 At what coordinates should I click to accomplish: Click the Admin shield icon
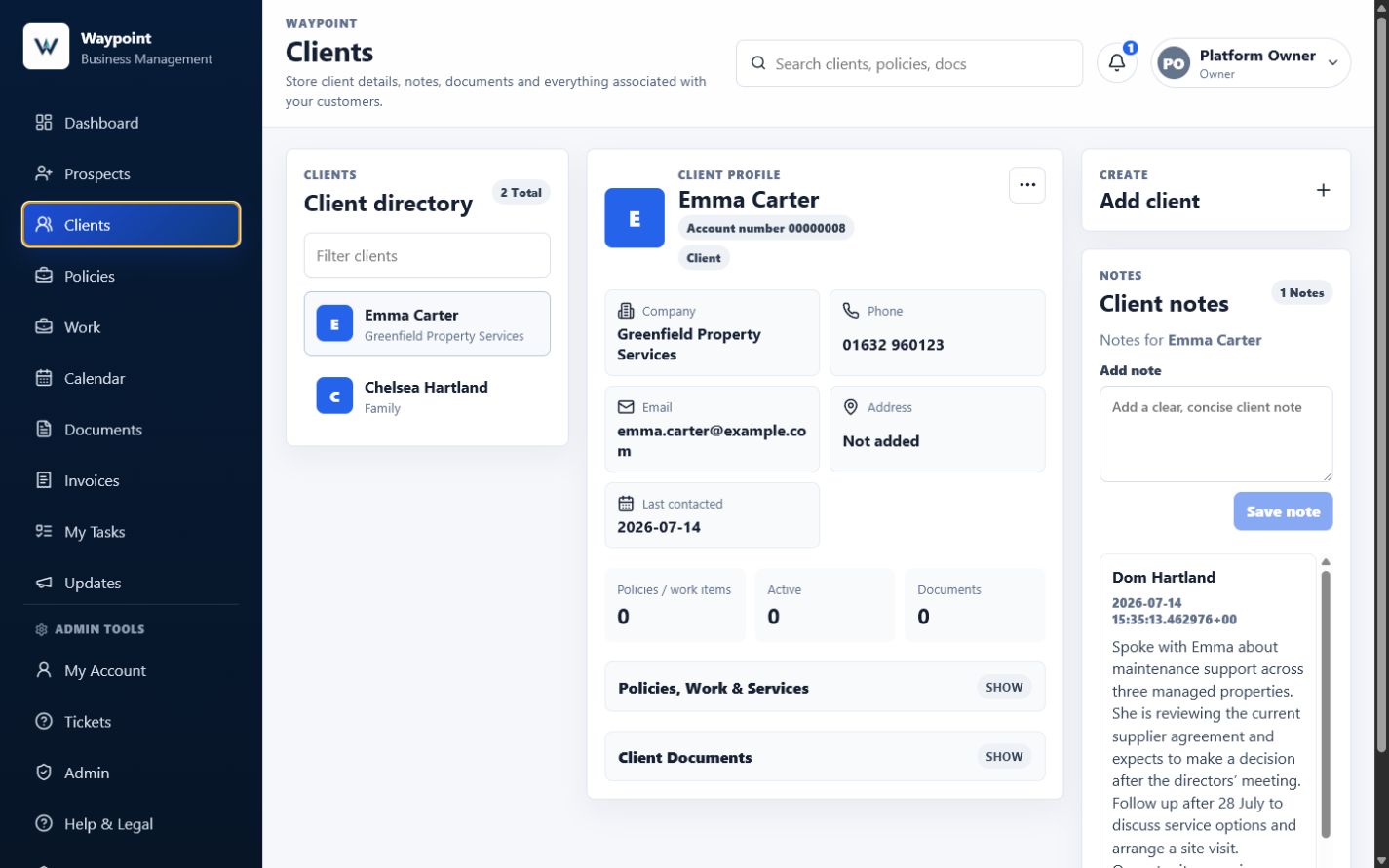44,773
